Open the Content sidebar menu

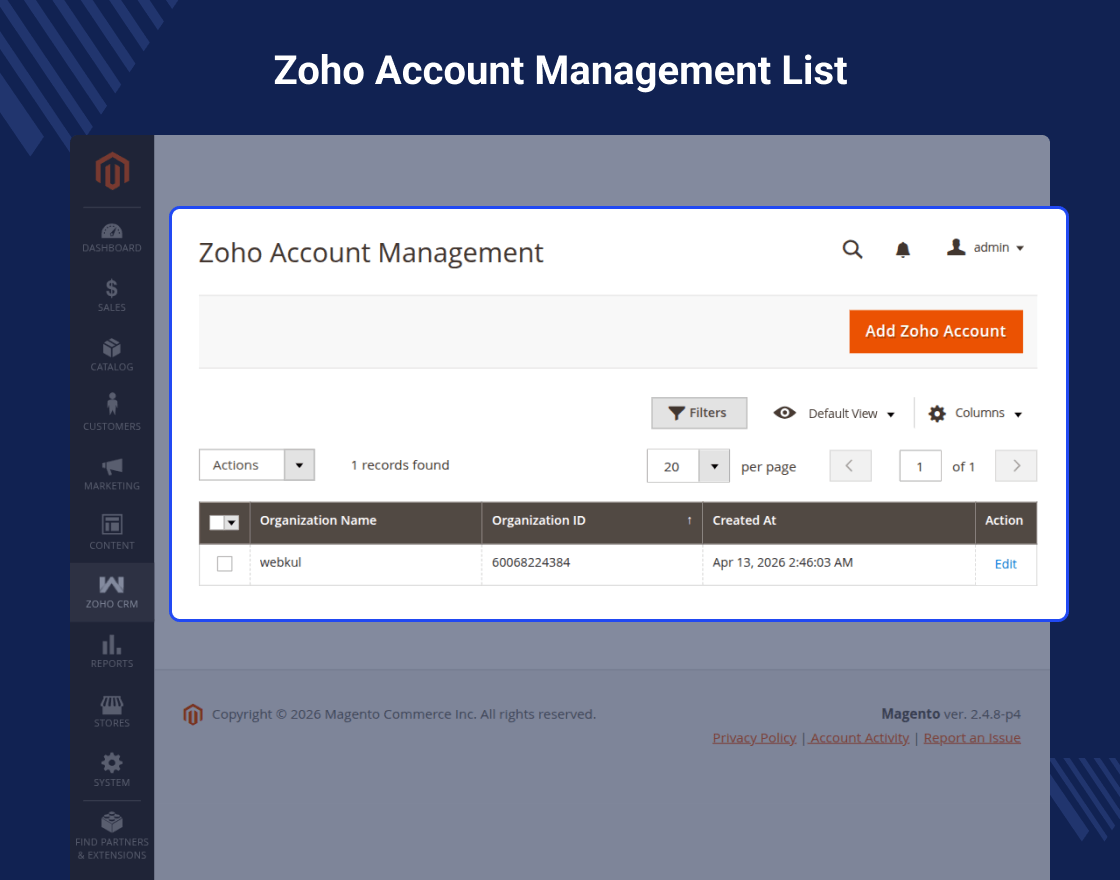coord(112,532)
